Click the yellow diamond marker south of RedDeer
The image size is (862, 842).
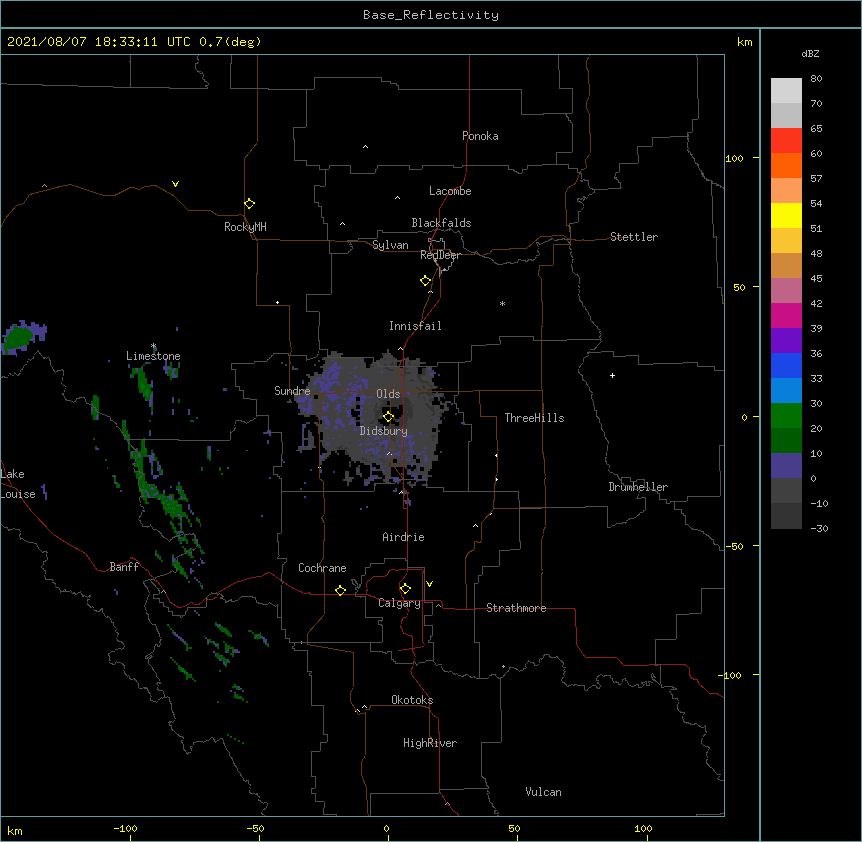425,281
